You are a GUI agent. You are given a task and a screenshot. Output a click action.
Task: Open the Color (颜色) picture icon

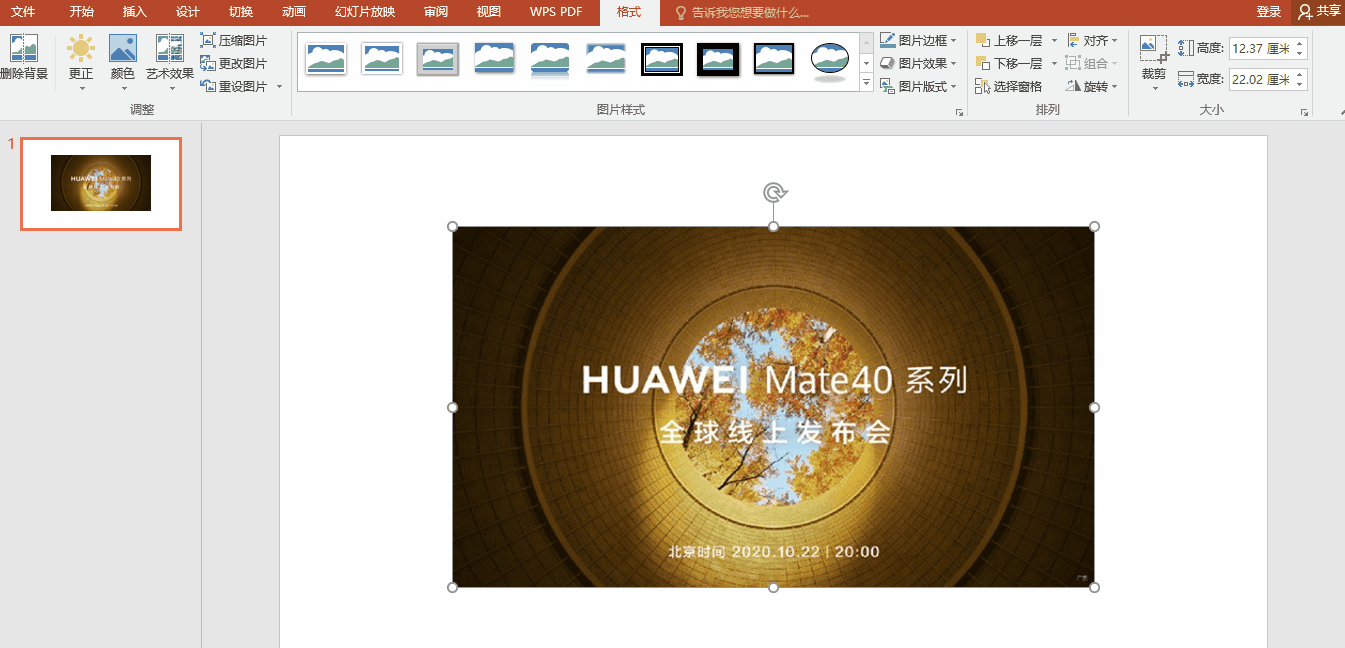coord(123,48)
